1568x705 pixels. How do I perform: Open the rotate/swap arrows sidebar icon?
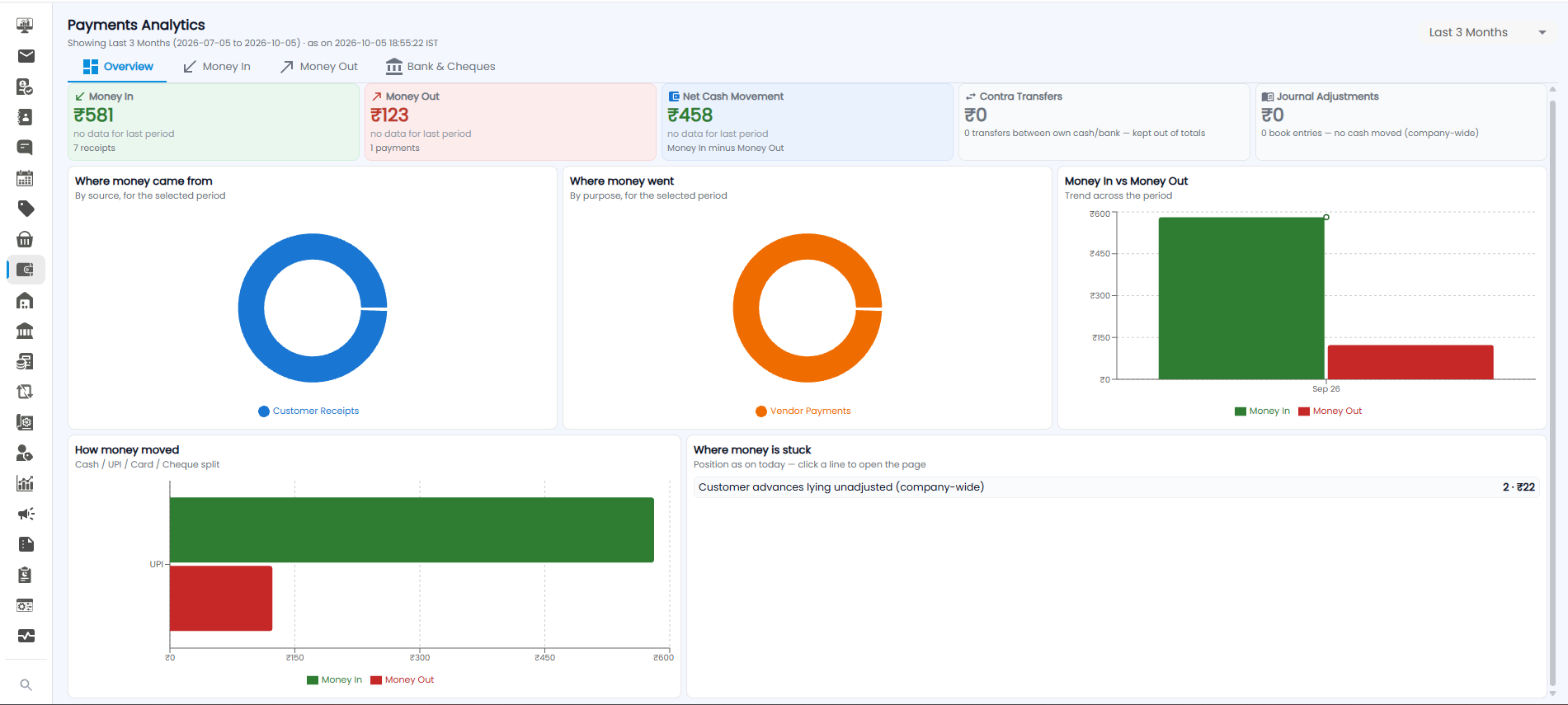click(x=26, y=392)
